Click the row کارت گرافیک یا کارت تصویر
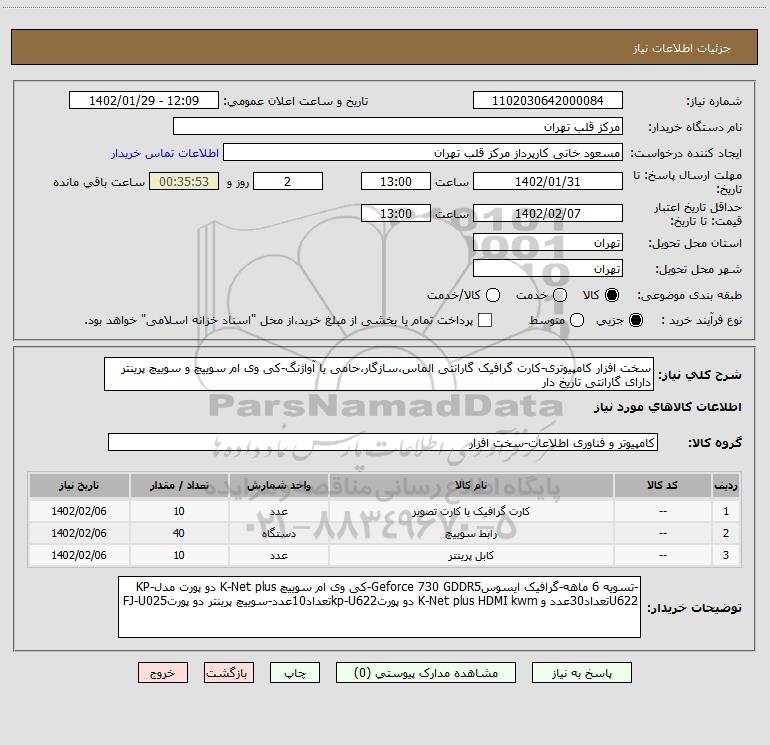 tap(385, 511)
